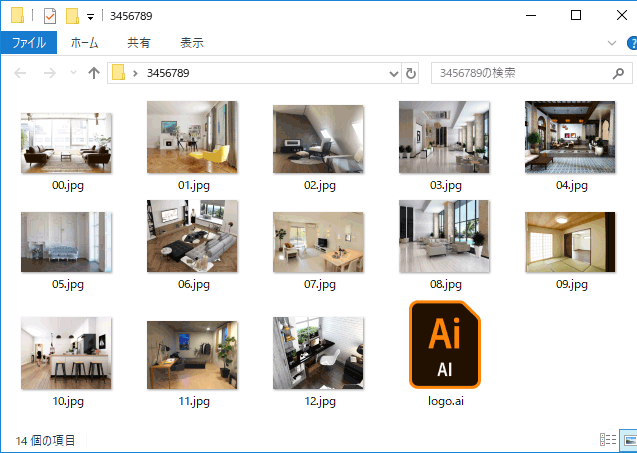Image resolution: width=637 pixels, height=453 pixels.
Task: Open the 共有 ribbon tab
Action: pos(139,43)
